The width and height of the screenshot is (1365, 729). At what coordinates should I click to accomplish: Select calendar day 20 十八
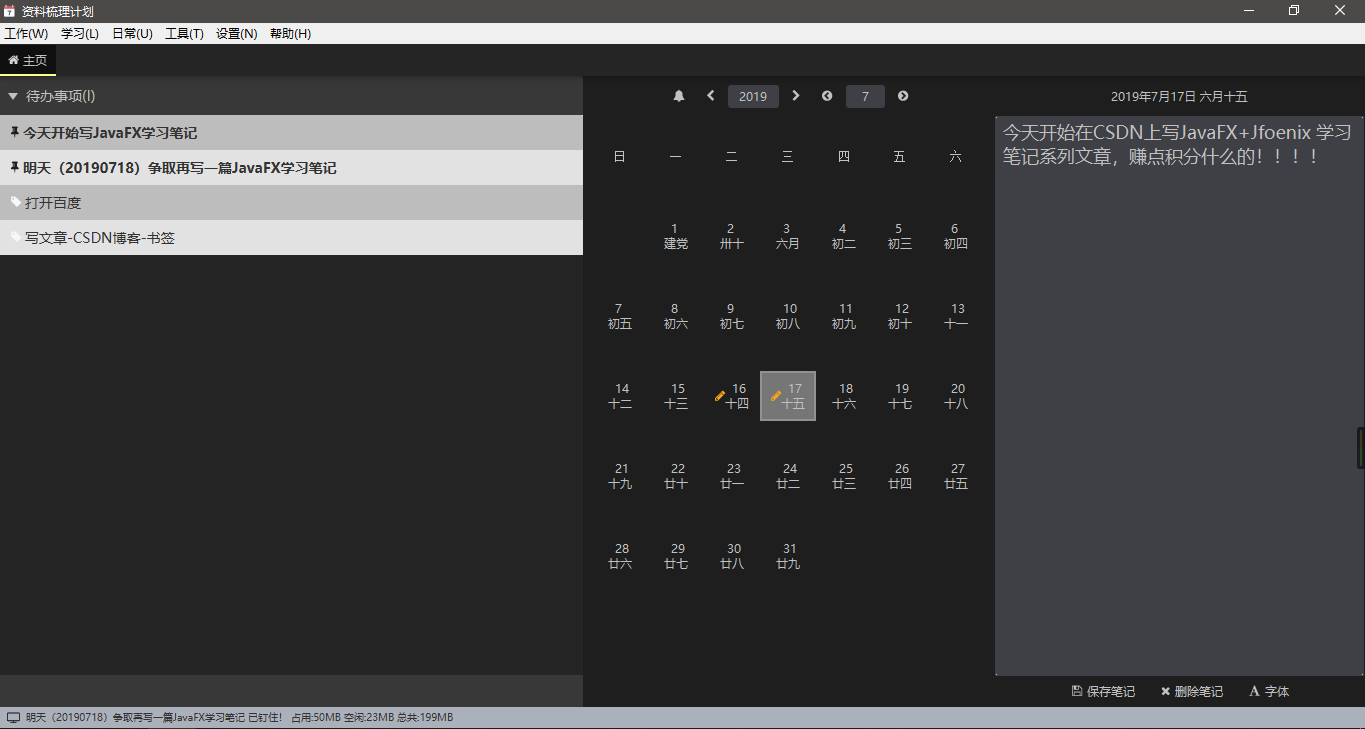(956, 396)
